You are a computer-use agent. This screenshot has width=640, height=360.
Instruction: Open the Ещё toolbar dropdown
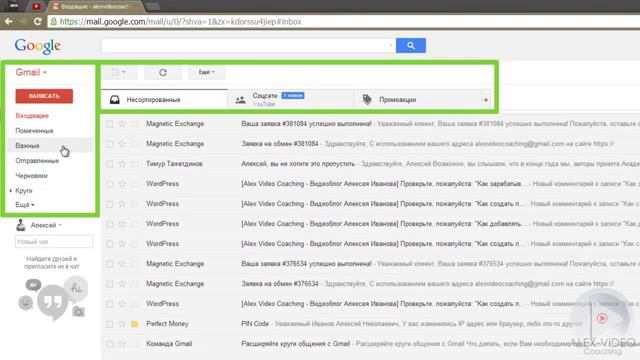coord(207,72)
